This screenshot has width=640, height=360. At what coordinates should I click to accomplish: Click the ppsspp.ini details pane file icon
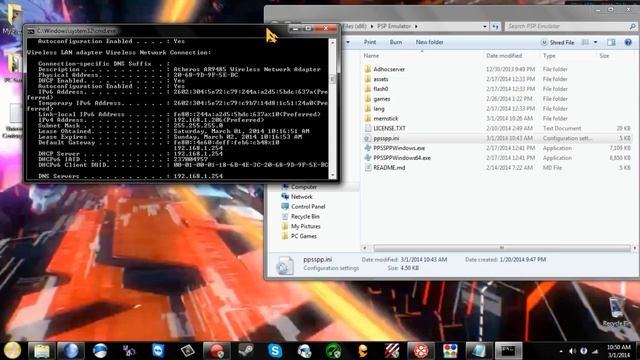[x=284, y=265]
